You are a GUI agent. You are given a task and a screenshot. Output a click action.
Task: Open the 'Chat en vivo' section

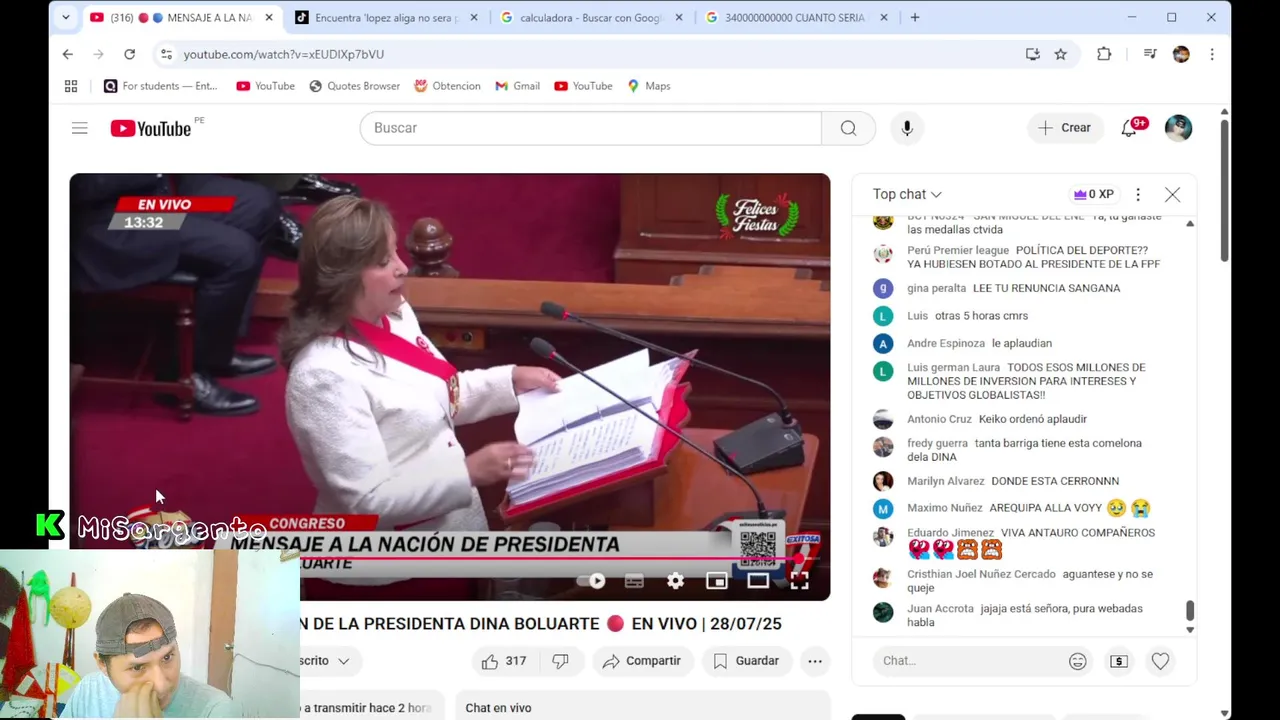coord(498,708)
